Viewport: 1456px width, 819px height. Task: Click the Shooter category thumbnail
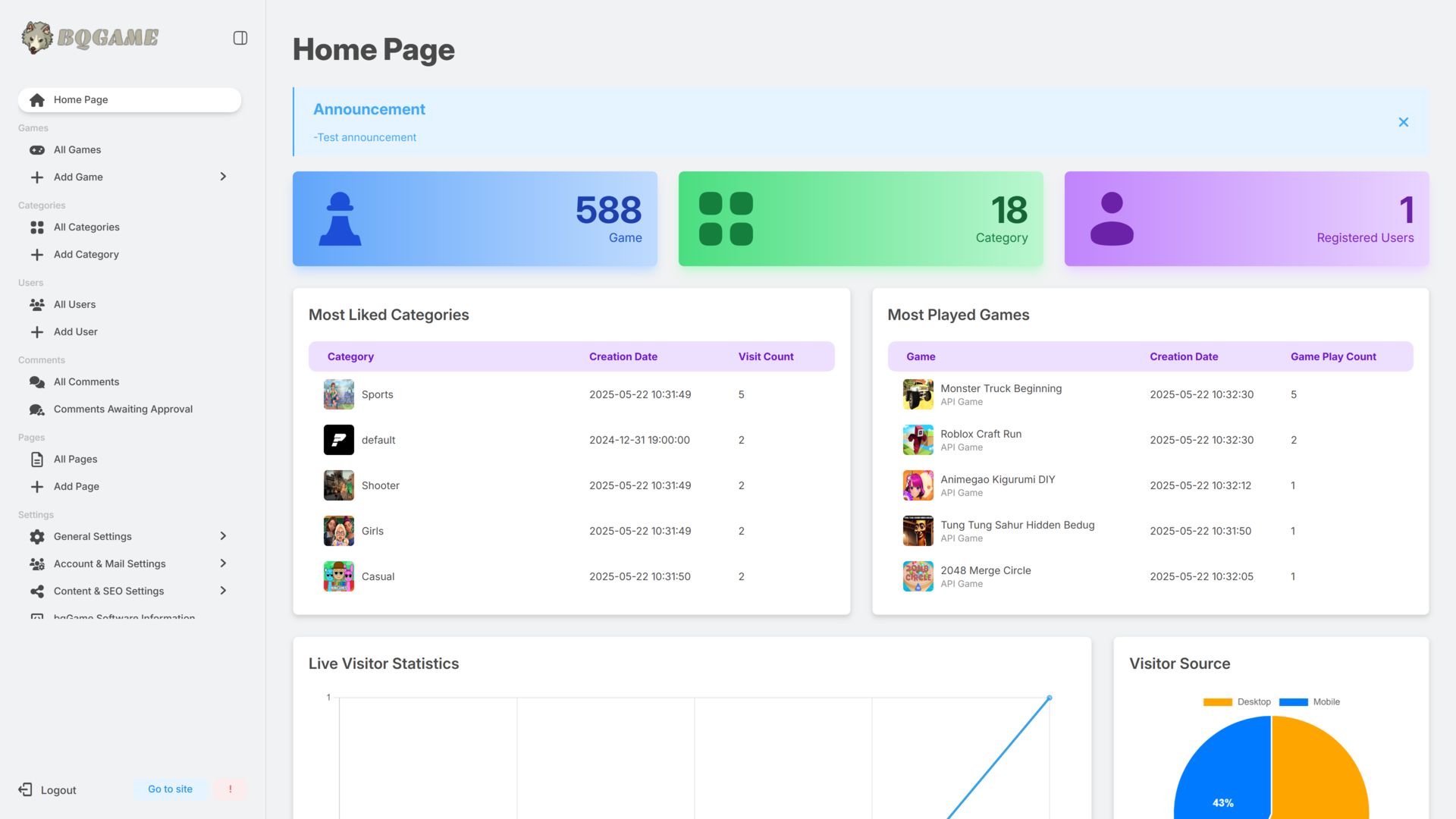339,485
